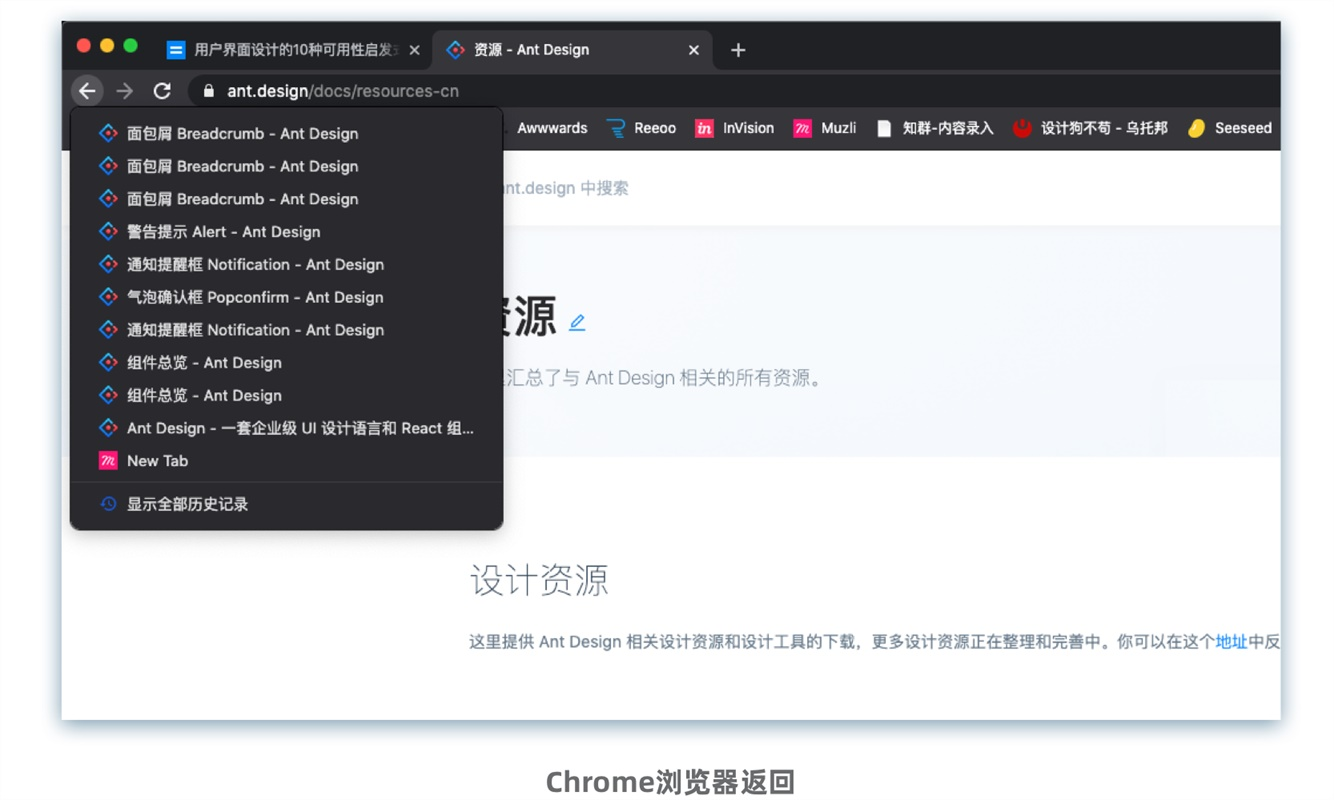Click the macOS yellow minimize window button
The image size is (1334, 800).
tap(107, 46)
